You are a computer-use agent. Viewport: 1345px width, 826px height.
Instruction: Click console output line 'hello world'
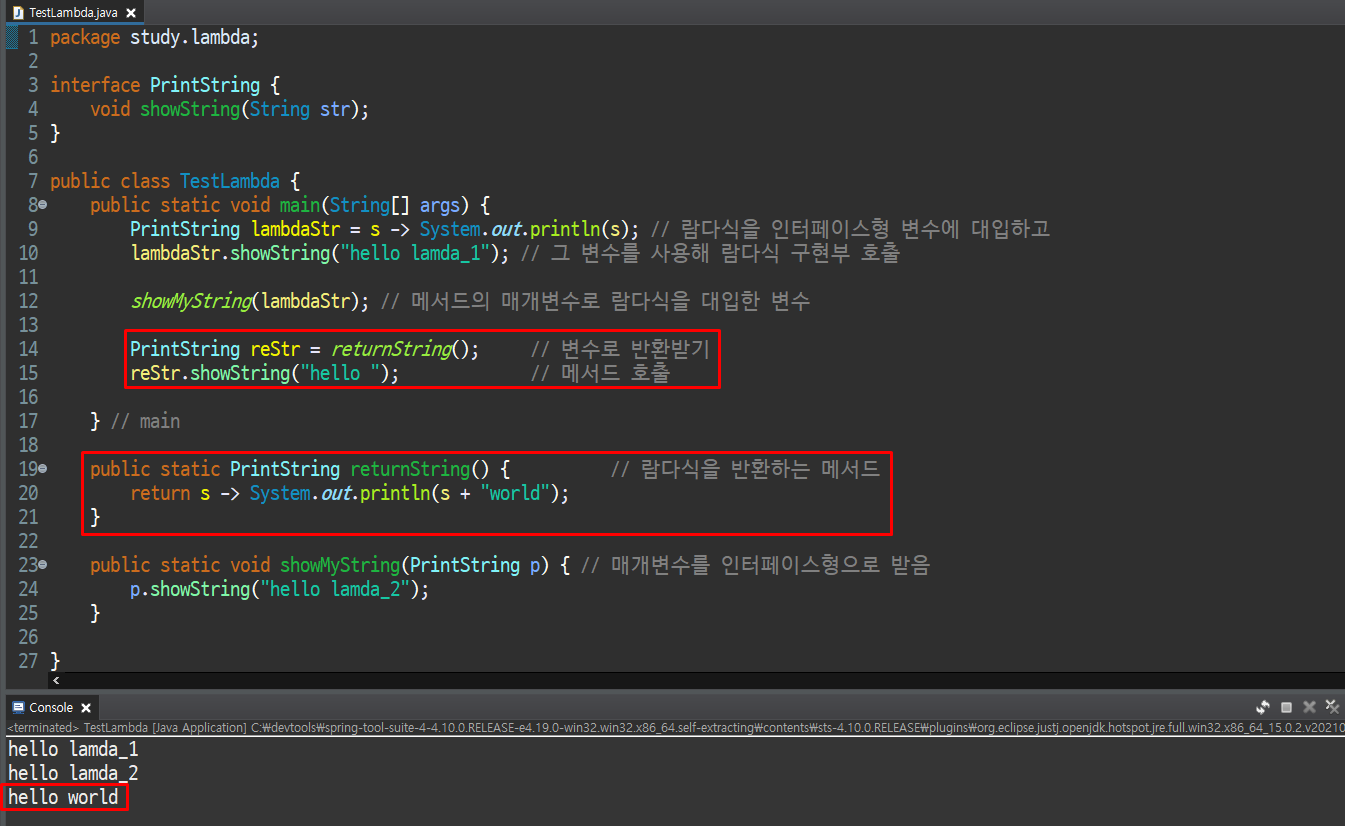point(63,797)
